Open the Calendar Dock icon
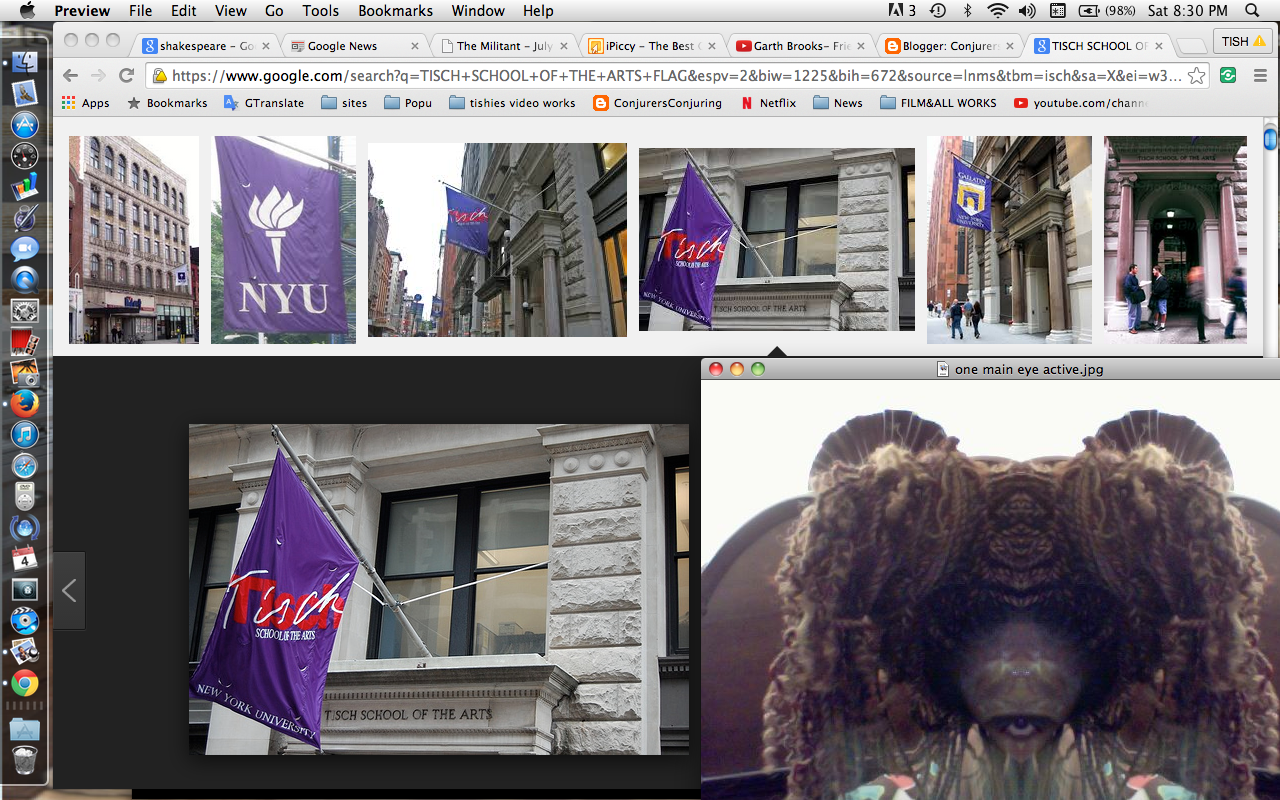Image resolution: width=1280 pixels, height=800 pixels. [24, 558]
